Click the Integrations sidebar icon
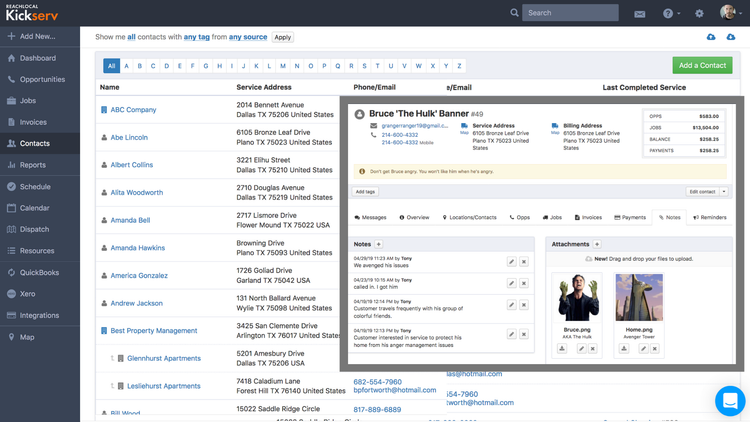Viewport: 750px width, 422px height. [11, 315]
